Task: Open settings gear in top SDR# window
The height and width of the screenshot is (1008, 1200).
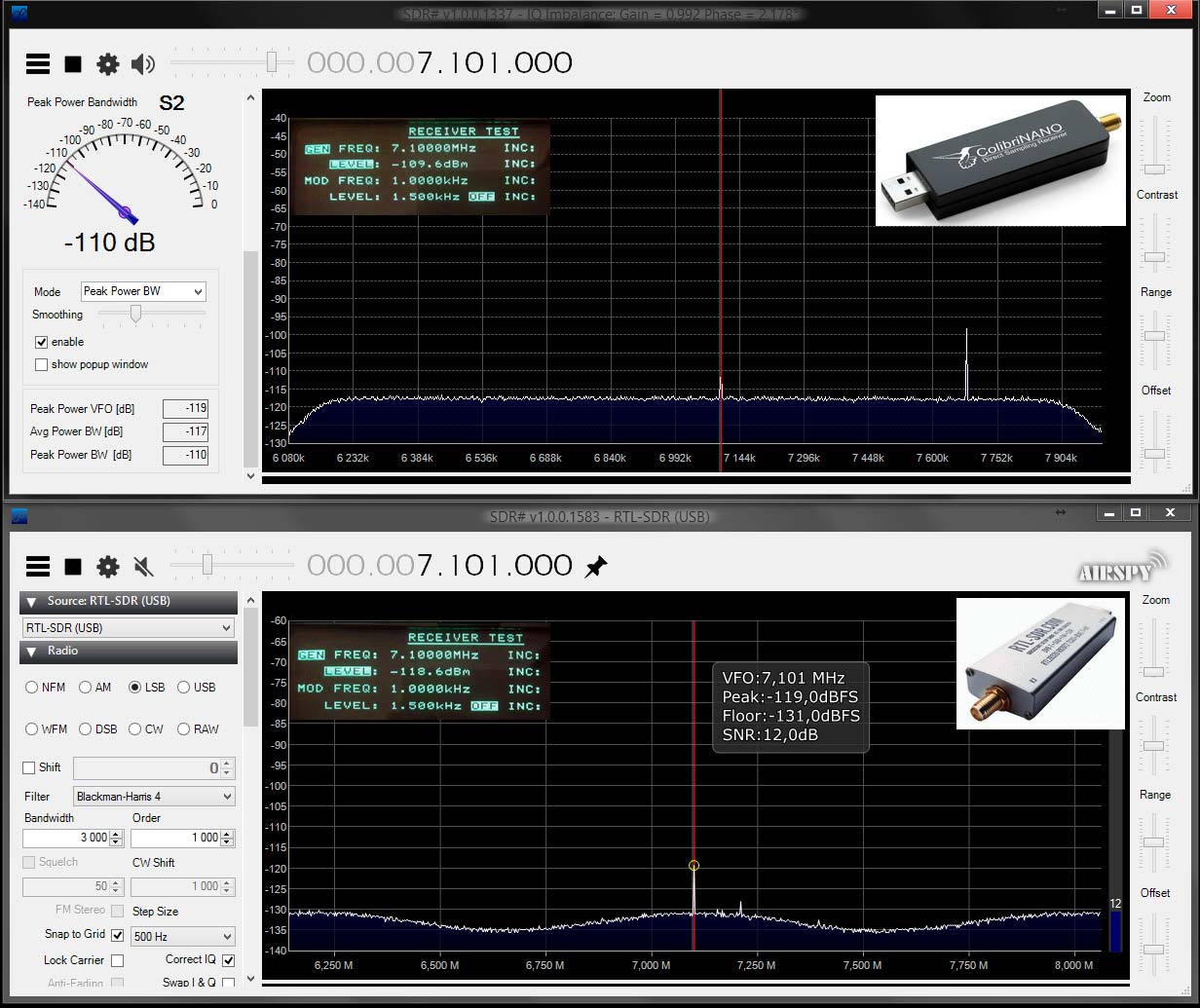Action: (x=107, y=64)
